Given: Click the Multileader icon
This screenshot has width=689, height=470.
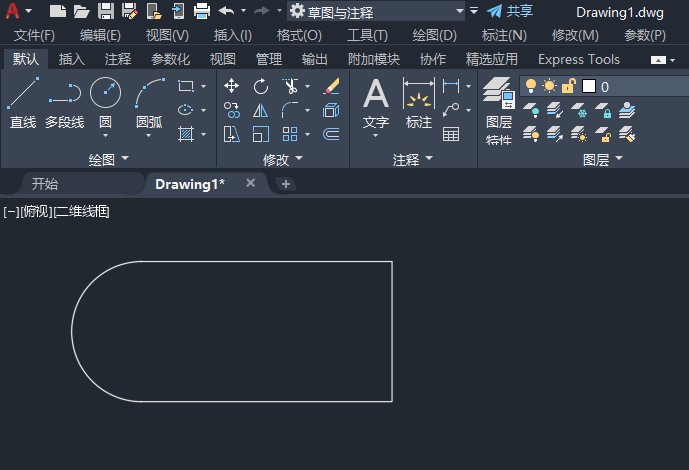Looking at the screenshot, I should pyautogui.click(x=451, y=110).
